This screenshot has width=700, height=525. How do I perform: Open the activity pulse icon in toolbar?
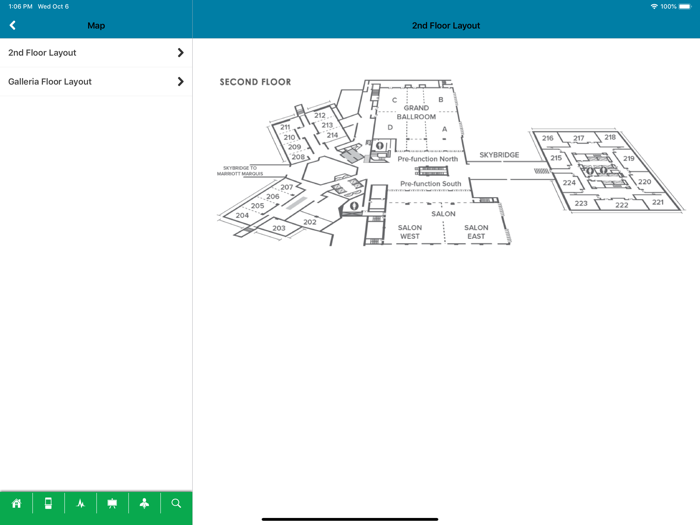80,504
